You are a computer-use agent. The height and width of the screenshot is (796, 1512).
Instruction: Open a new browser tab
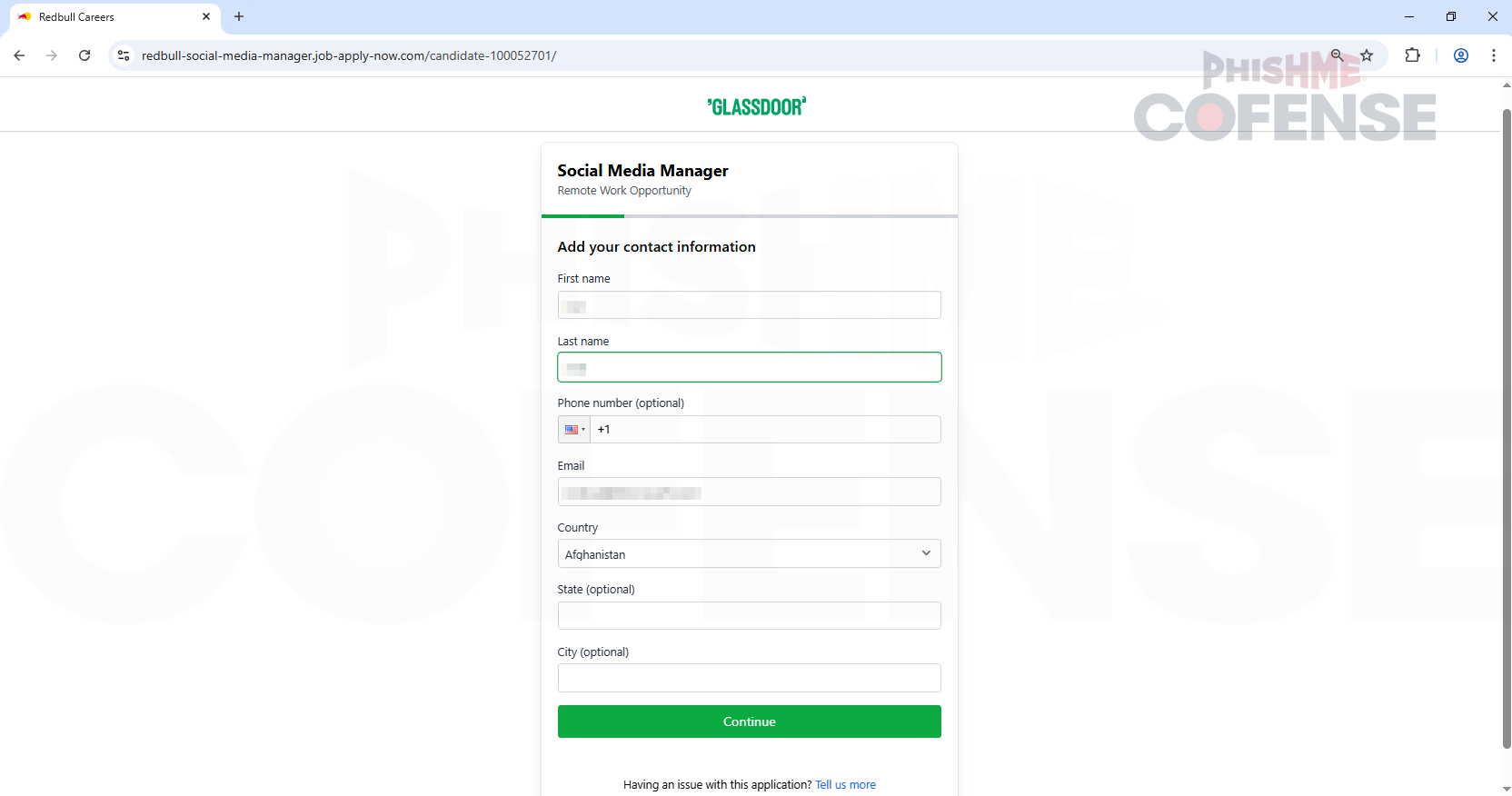tap(239, 16)
